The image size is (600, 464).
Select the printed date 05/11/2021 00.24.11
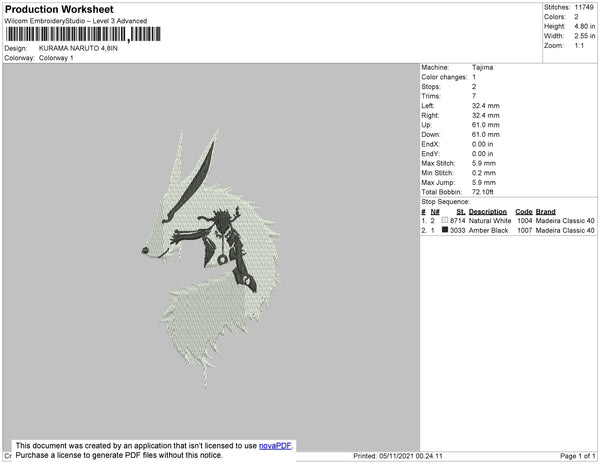pyautogui.click(x=411, y=456)
